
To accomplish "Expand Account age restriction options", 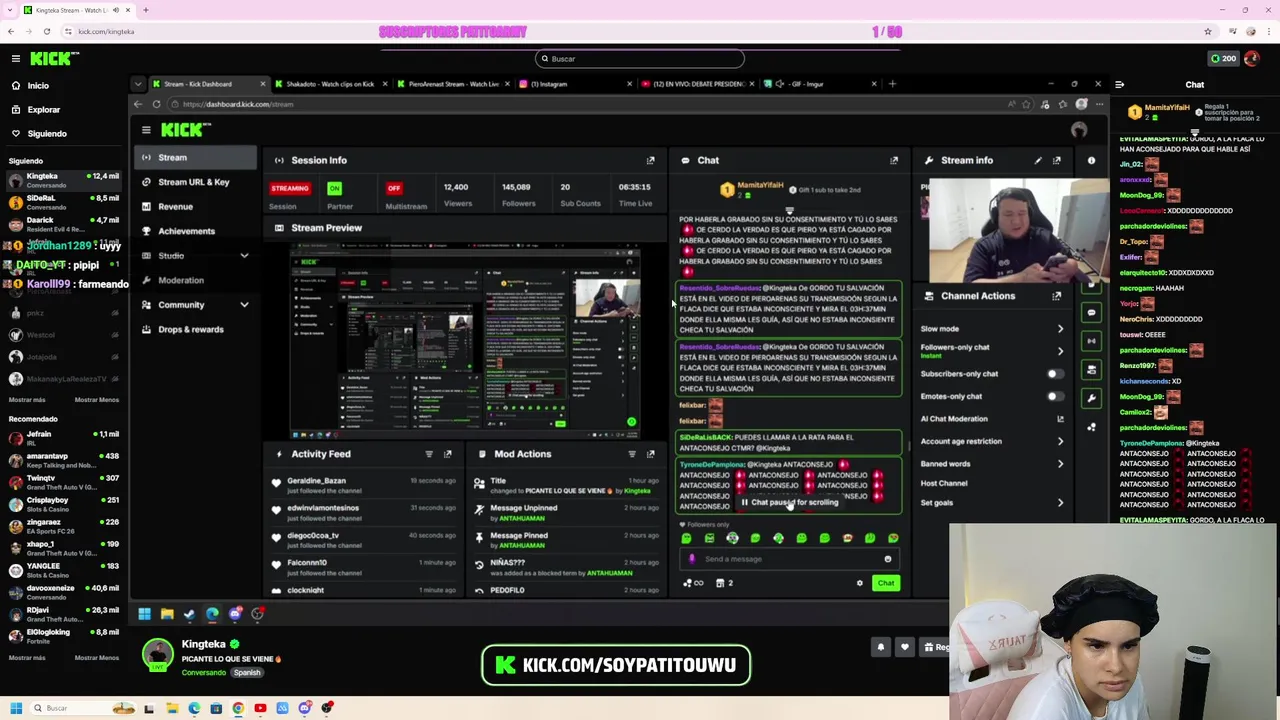I will 1060,441.
